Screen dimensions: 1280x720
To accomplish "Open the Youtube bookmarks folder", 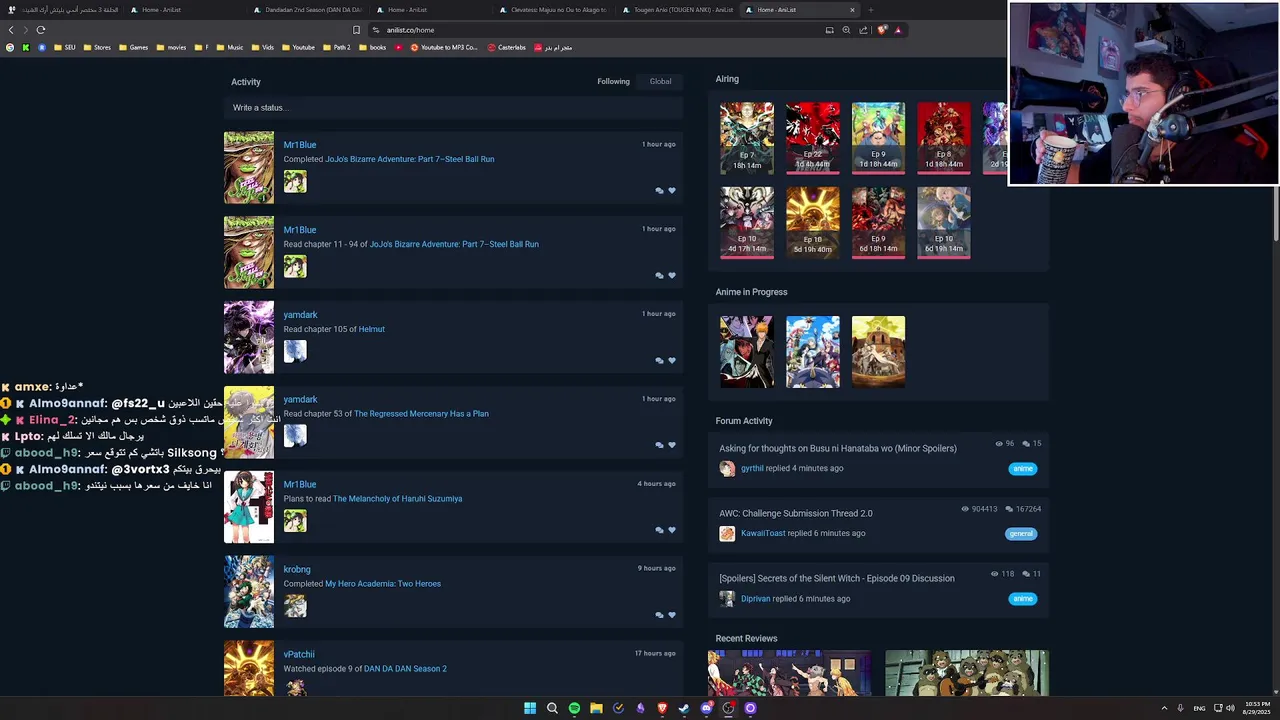I will coord(298,47).
